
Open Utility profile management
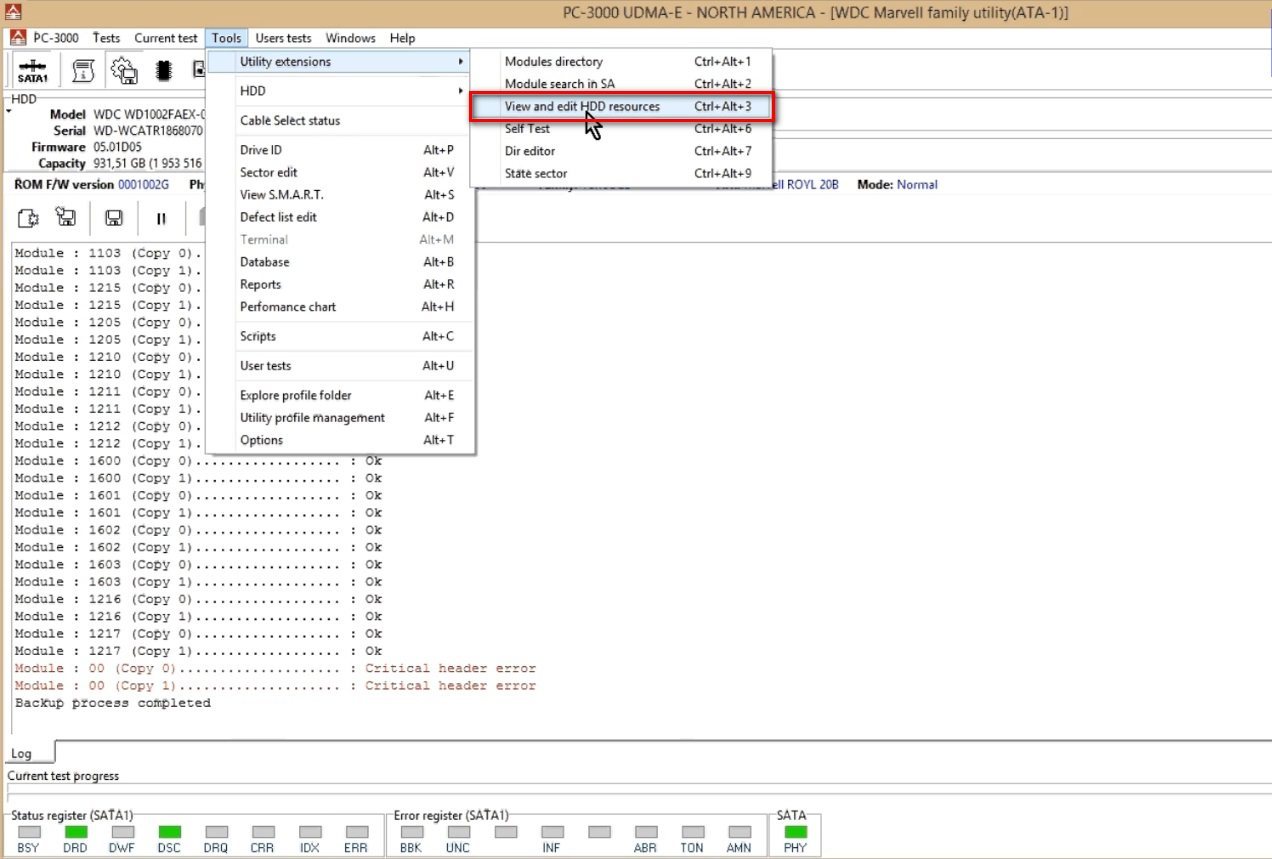click(339, 418)
